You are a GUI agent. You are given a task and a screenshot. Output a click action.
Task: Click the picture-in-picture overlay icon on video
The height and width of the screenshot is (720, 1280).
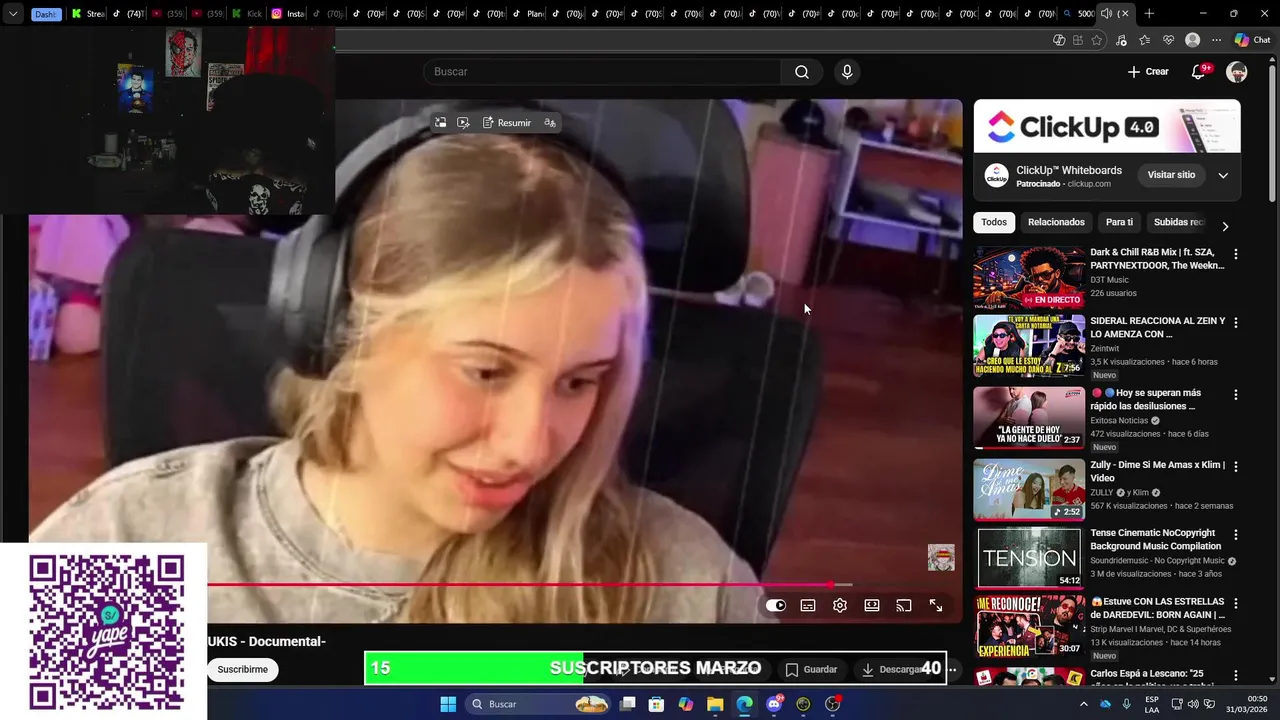pyautogui.click(x=440, y=123)
